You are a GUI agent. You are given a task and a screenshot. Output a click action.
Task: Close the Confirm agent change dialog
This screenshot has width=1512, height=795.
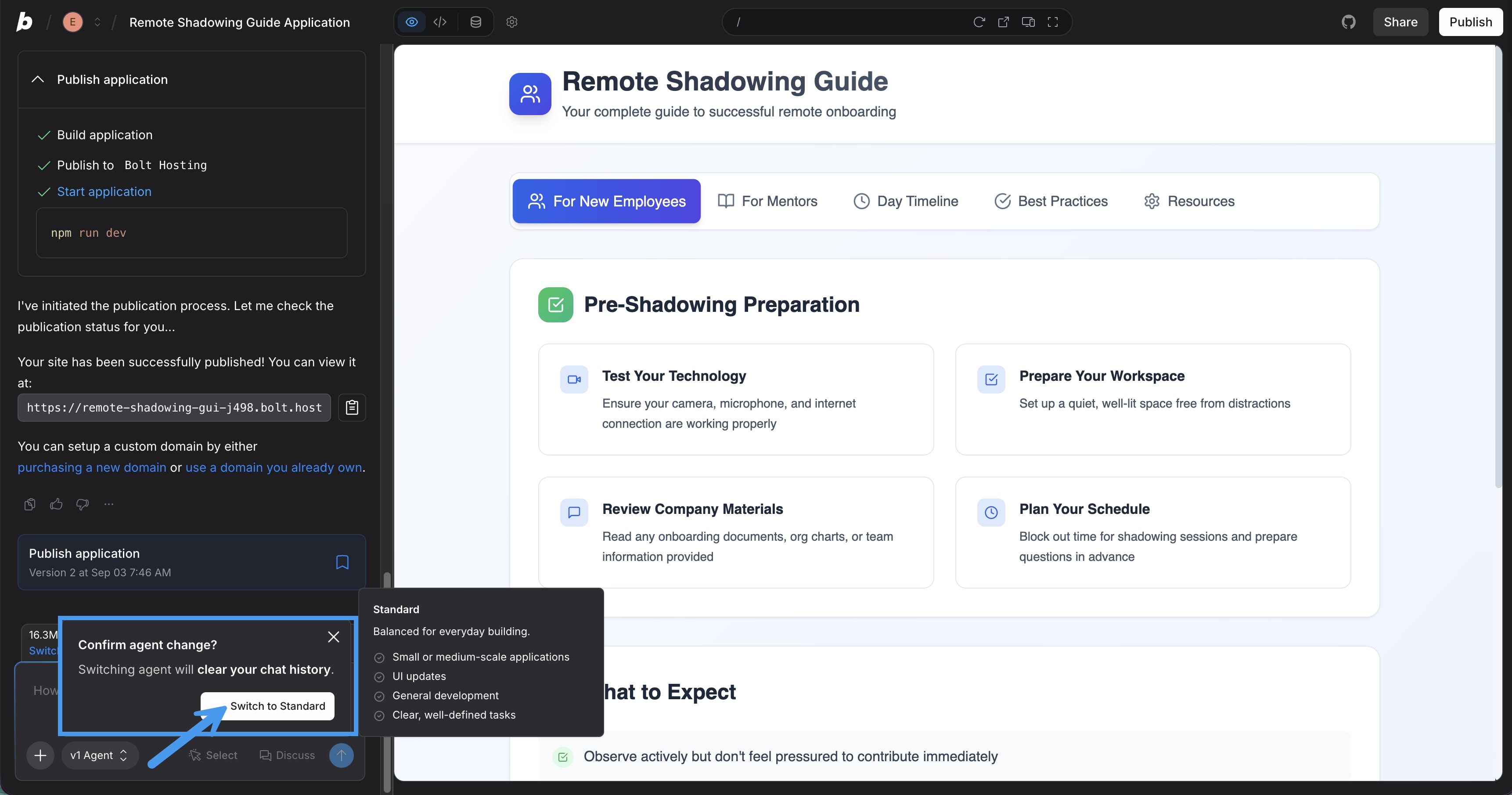pos(333,636)
